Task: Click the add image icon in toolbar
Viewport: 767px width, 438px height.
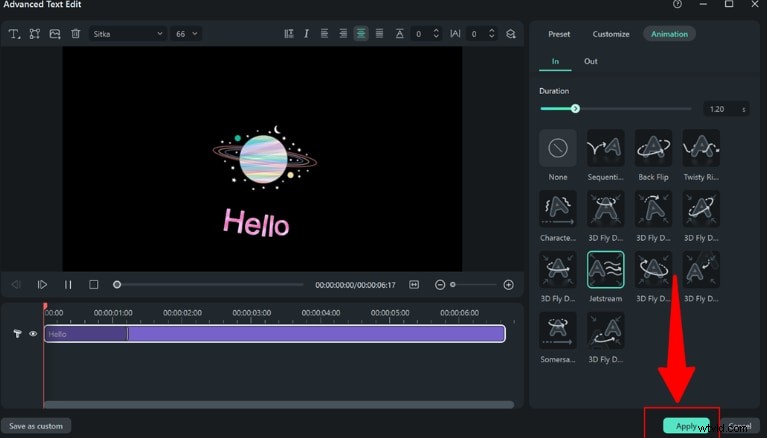Action: coord(55,34)
